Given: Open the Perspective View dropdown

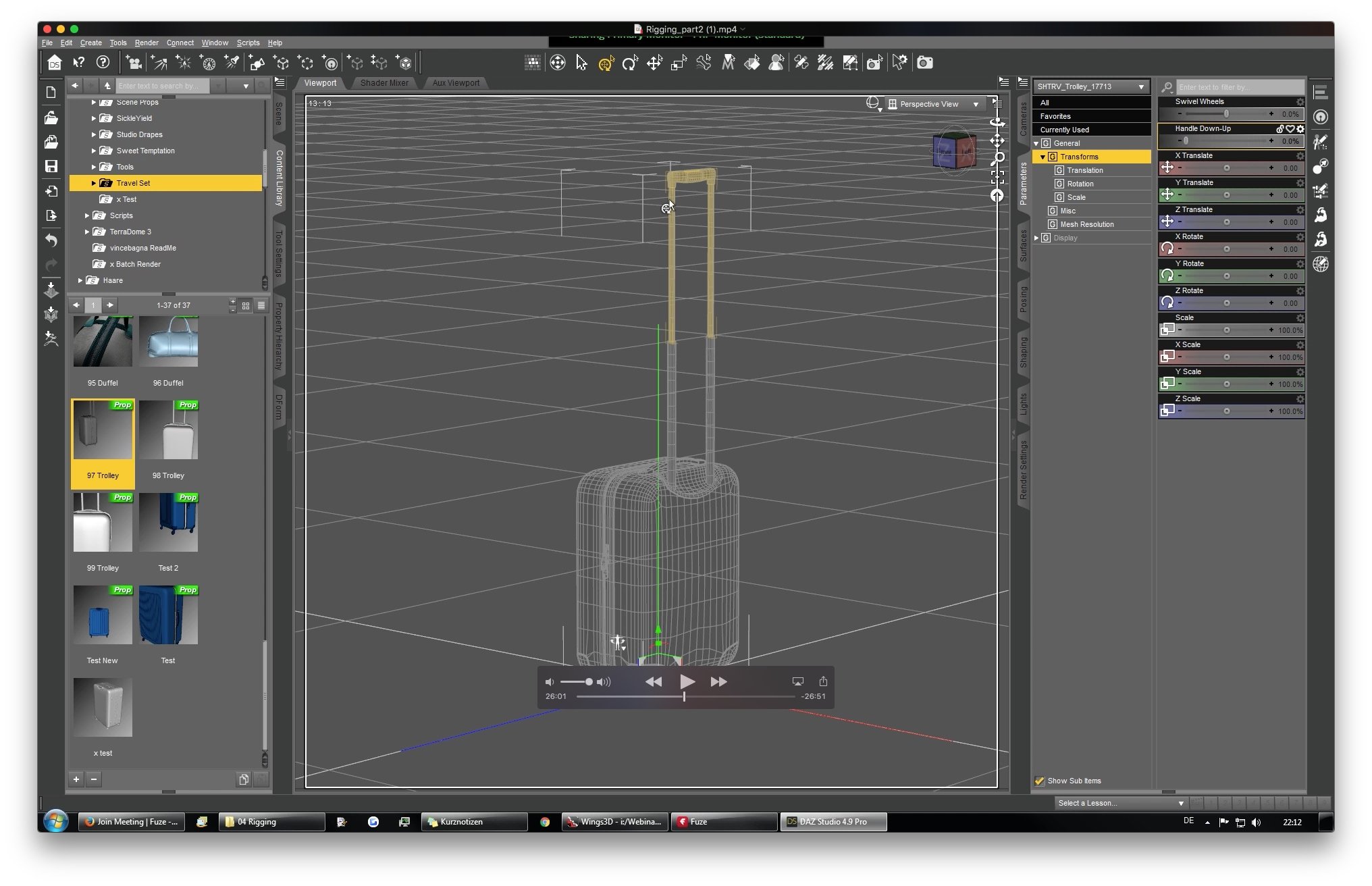Looking at the screenshot, I should point(934,104).
